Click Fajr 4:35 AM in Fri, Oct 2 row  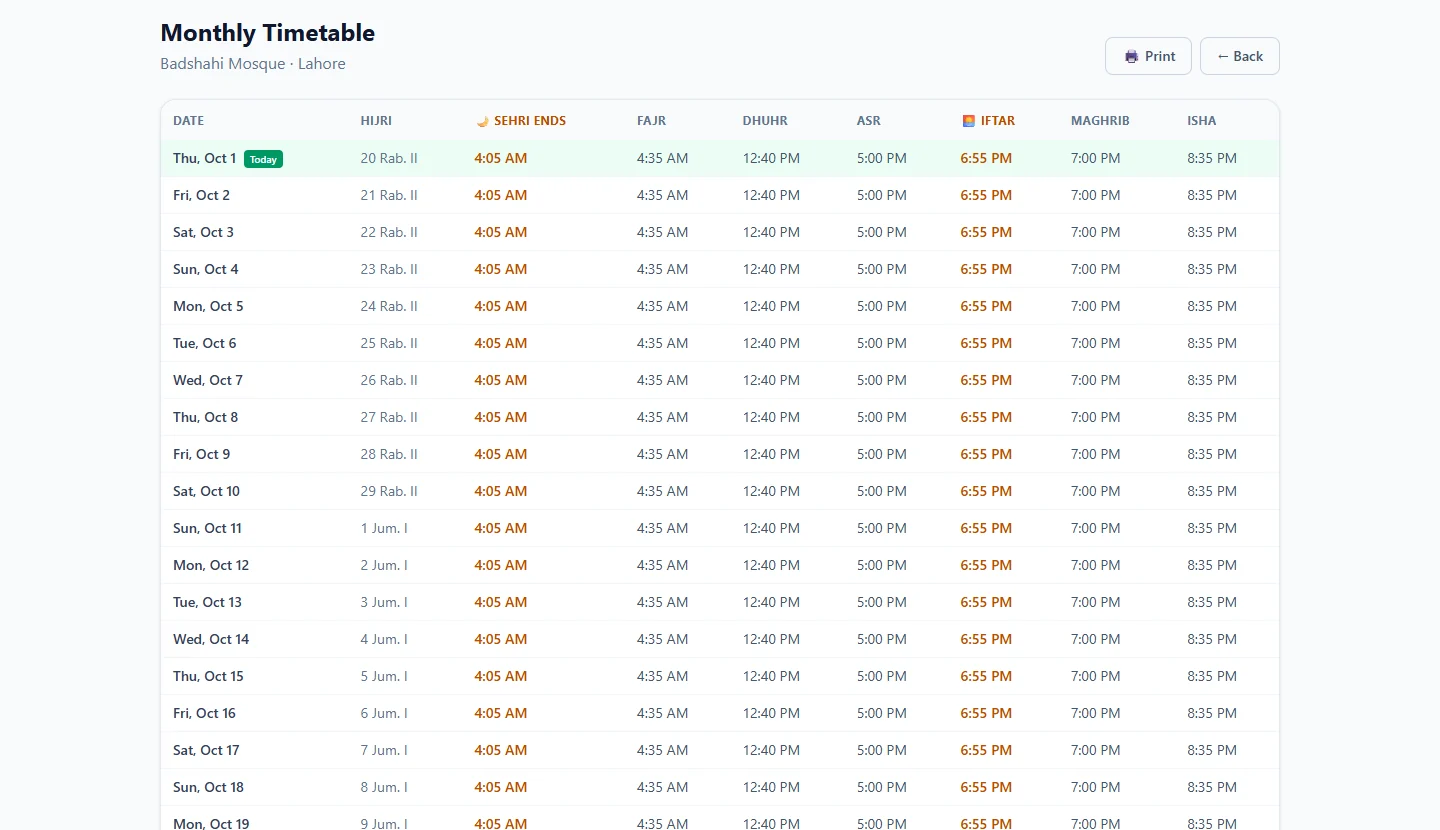click(x=663, y=195)
